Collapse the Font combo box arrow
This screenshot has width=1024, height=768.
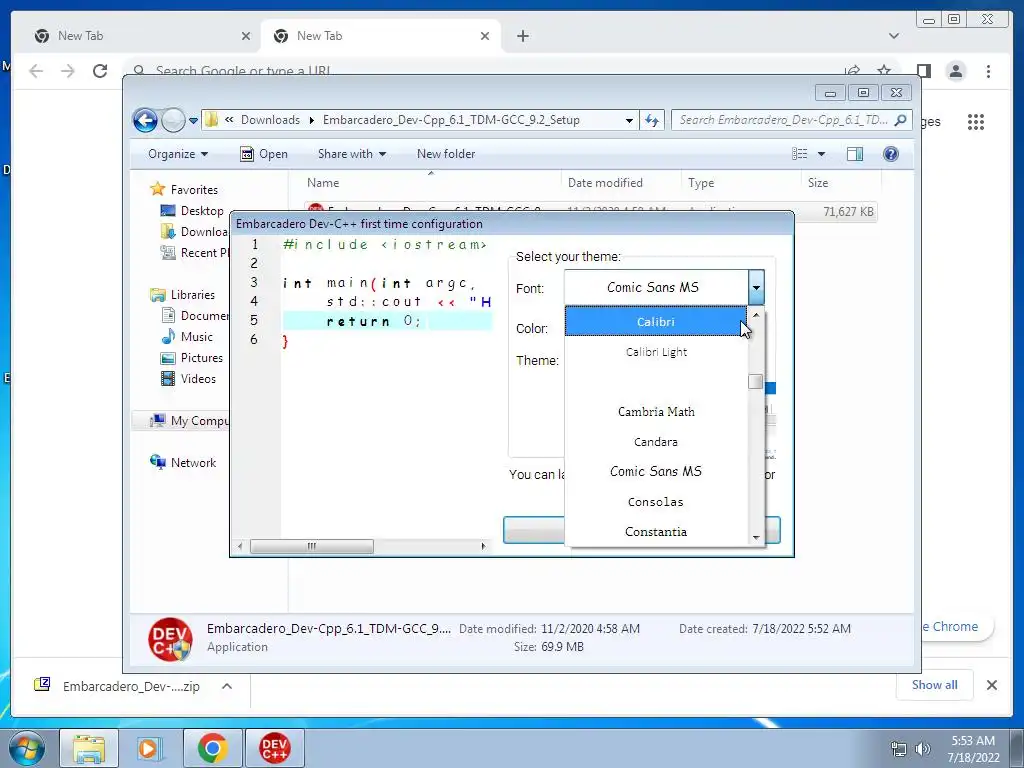pos(756,287)
